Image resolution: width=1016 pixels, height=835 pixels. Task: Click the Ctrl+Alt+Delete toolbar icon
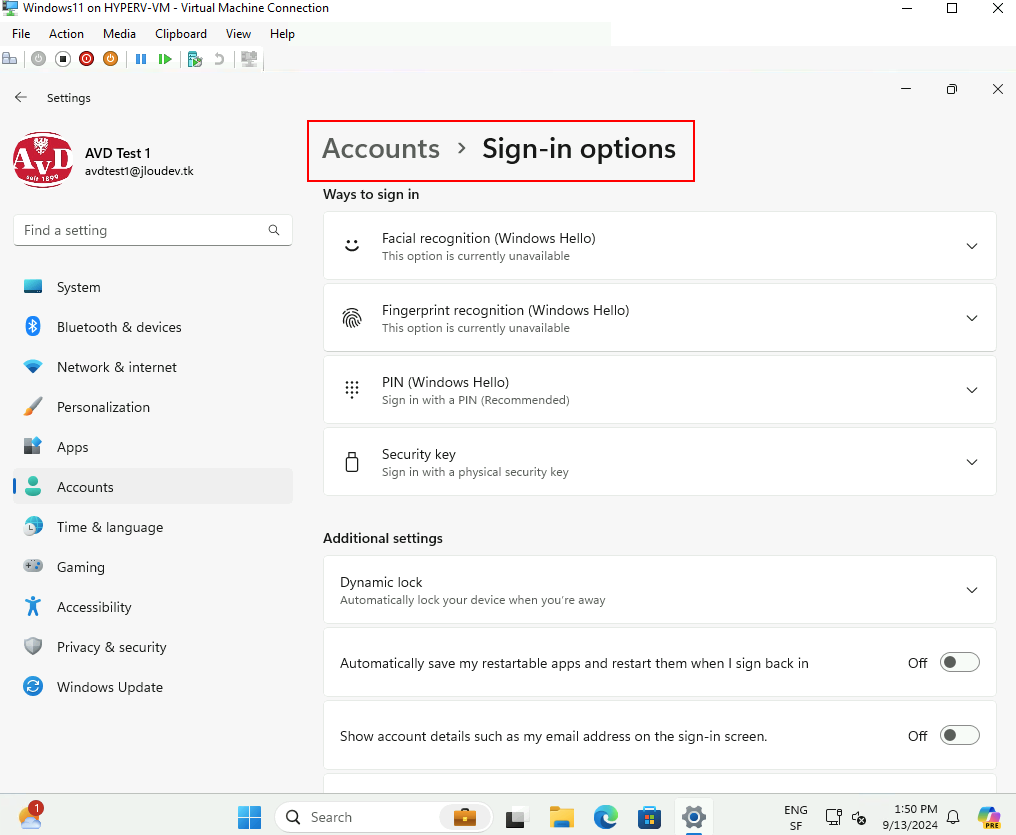(x=10, y=59)
